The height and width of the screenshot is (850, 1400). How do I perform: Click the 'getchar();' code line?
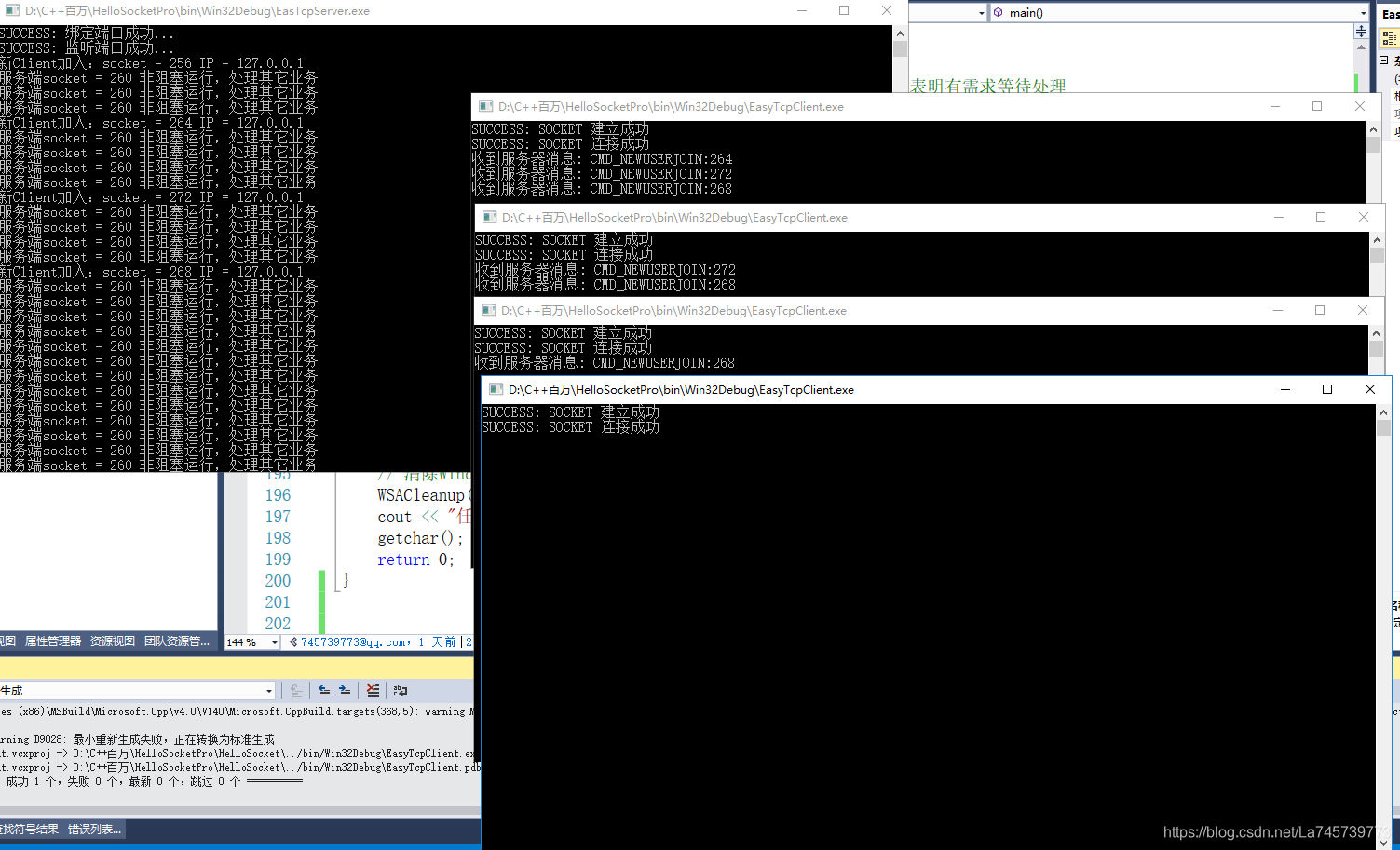click(x=419, y=538)
